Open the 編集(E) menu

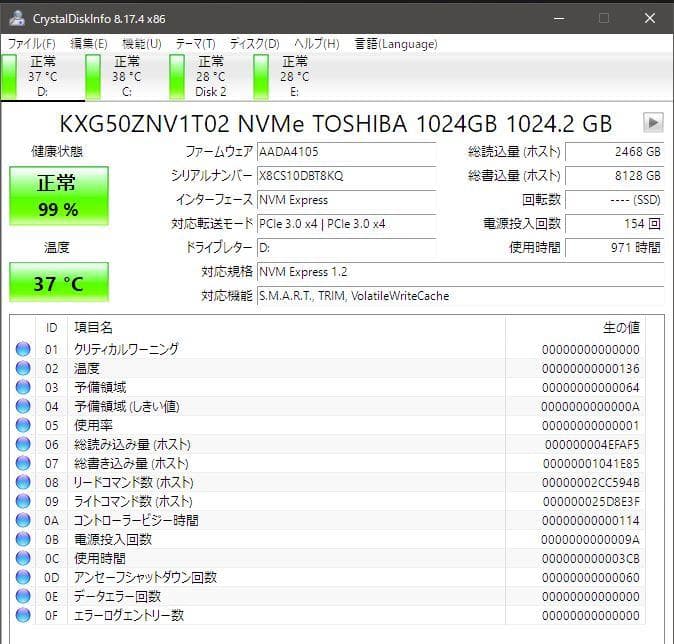89,44
